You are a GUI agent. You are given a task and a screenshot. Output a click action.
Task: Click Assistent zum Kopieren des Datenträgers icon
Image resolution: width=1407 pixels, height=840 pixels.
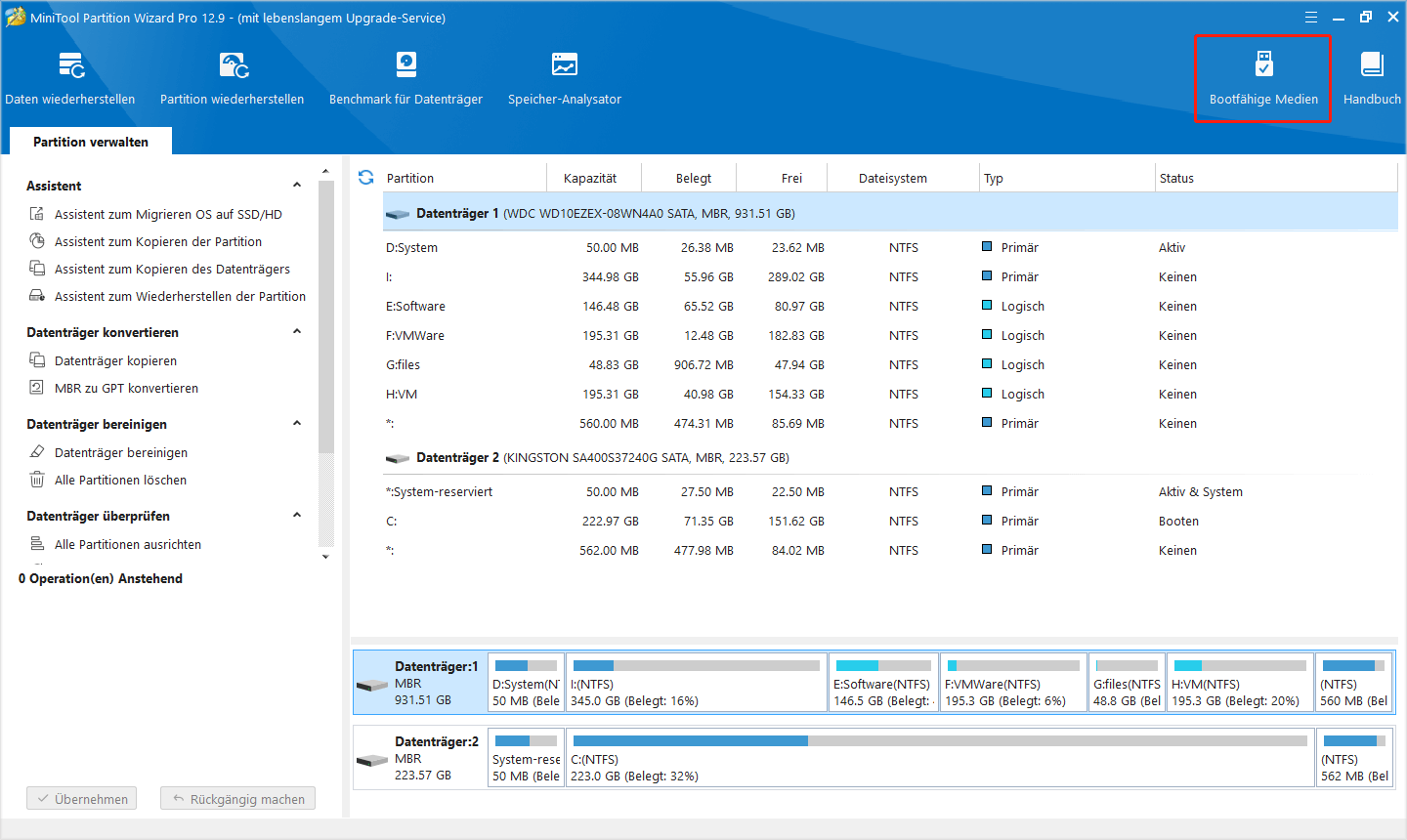click(x=37, y=269)
